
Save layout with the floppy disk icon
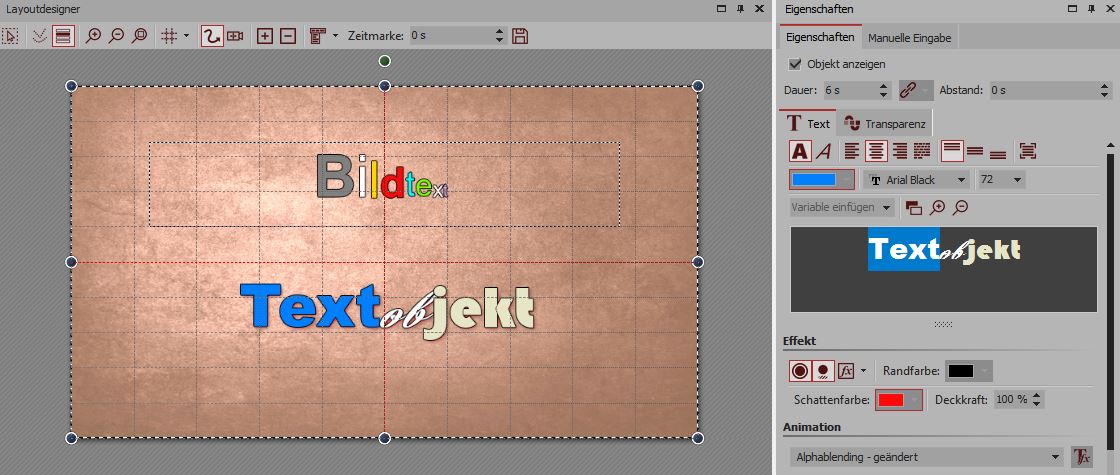520,36
